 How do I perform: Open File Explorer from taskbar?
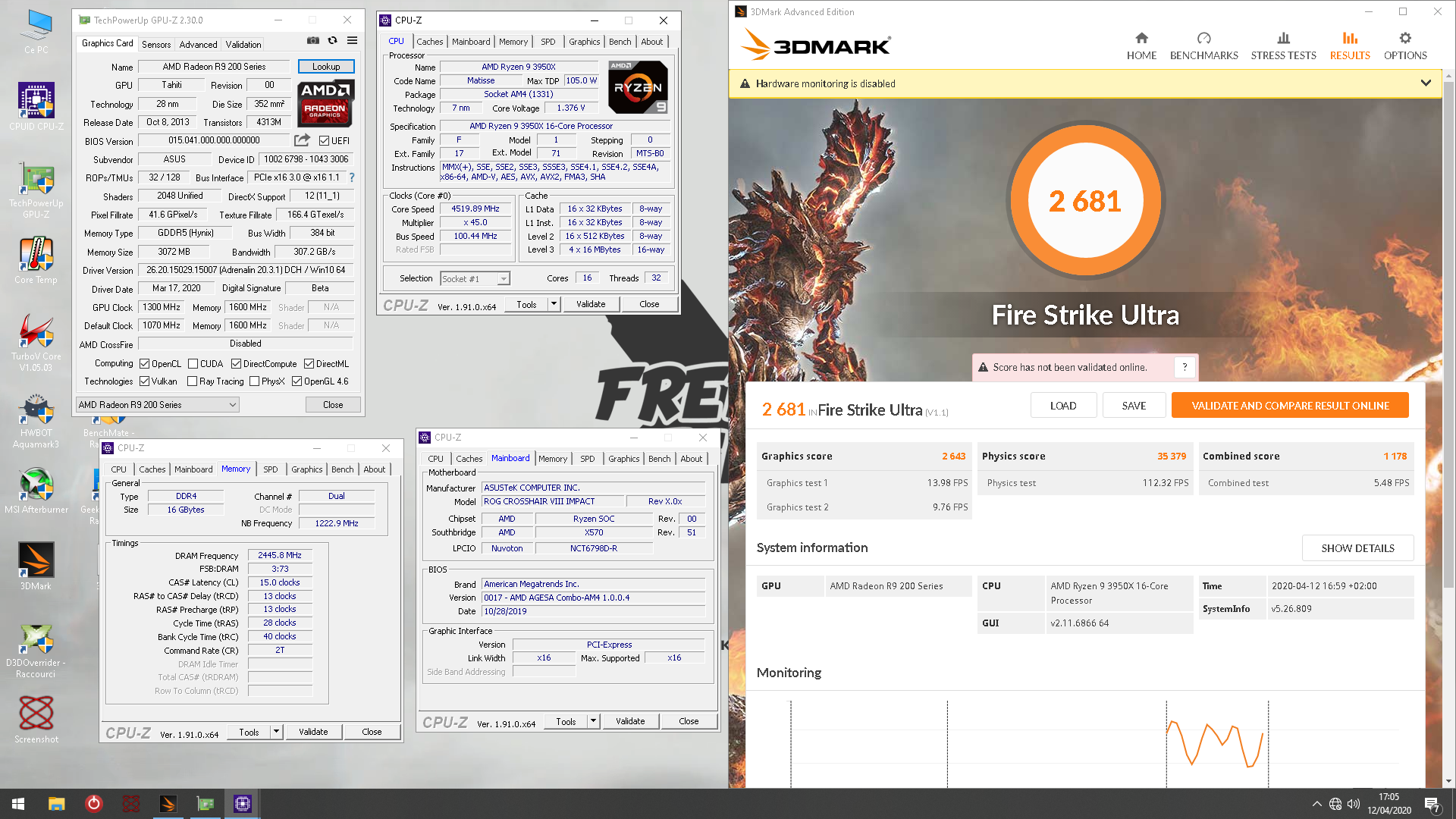pos(56,804)
